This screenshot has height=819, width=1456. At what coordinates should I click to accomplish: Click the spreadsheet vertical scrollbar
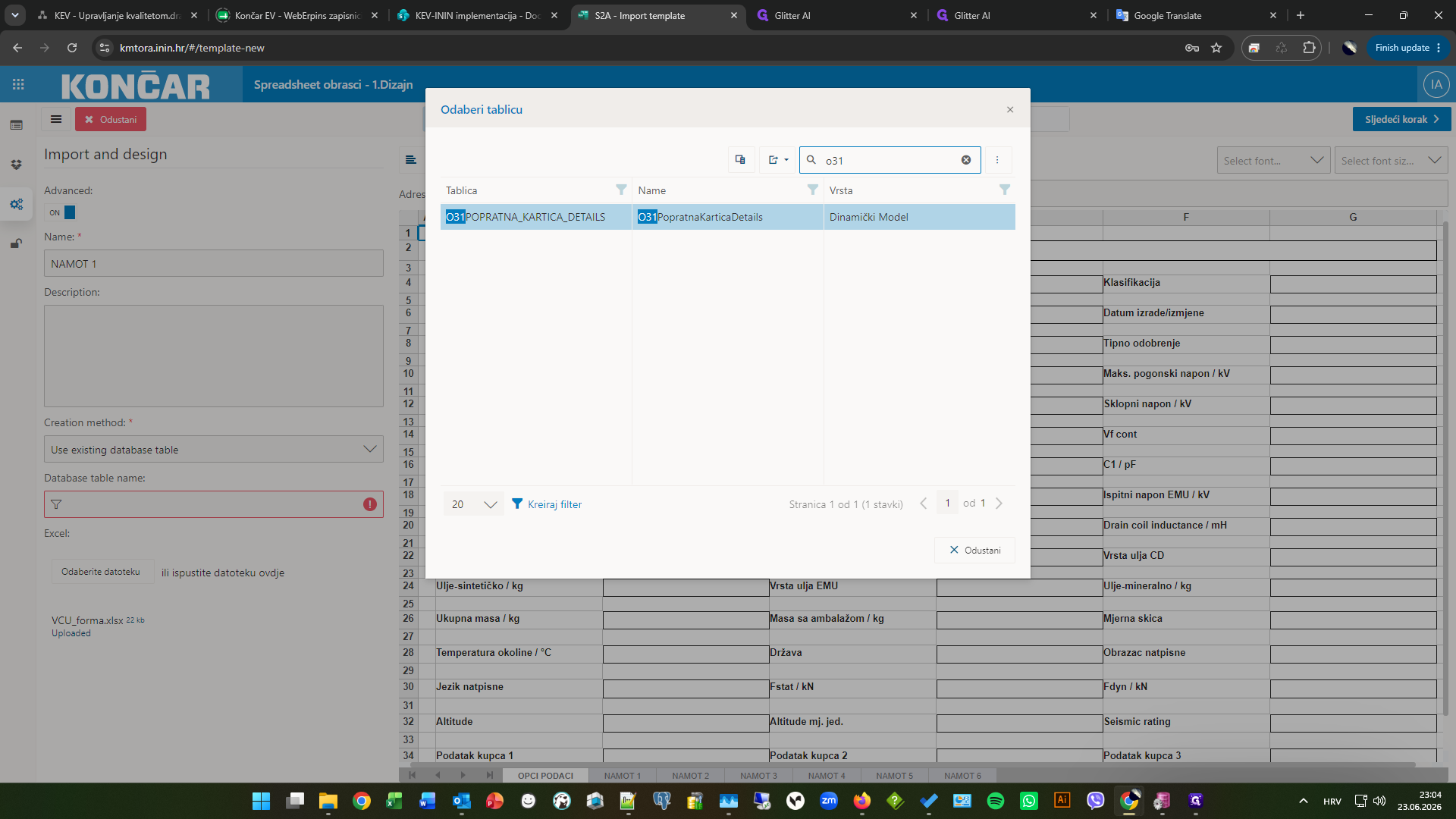coord(1445,470)
